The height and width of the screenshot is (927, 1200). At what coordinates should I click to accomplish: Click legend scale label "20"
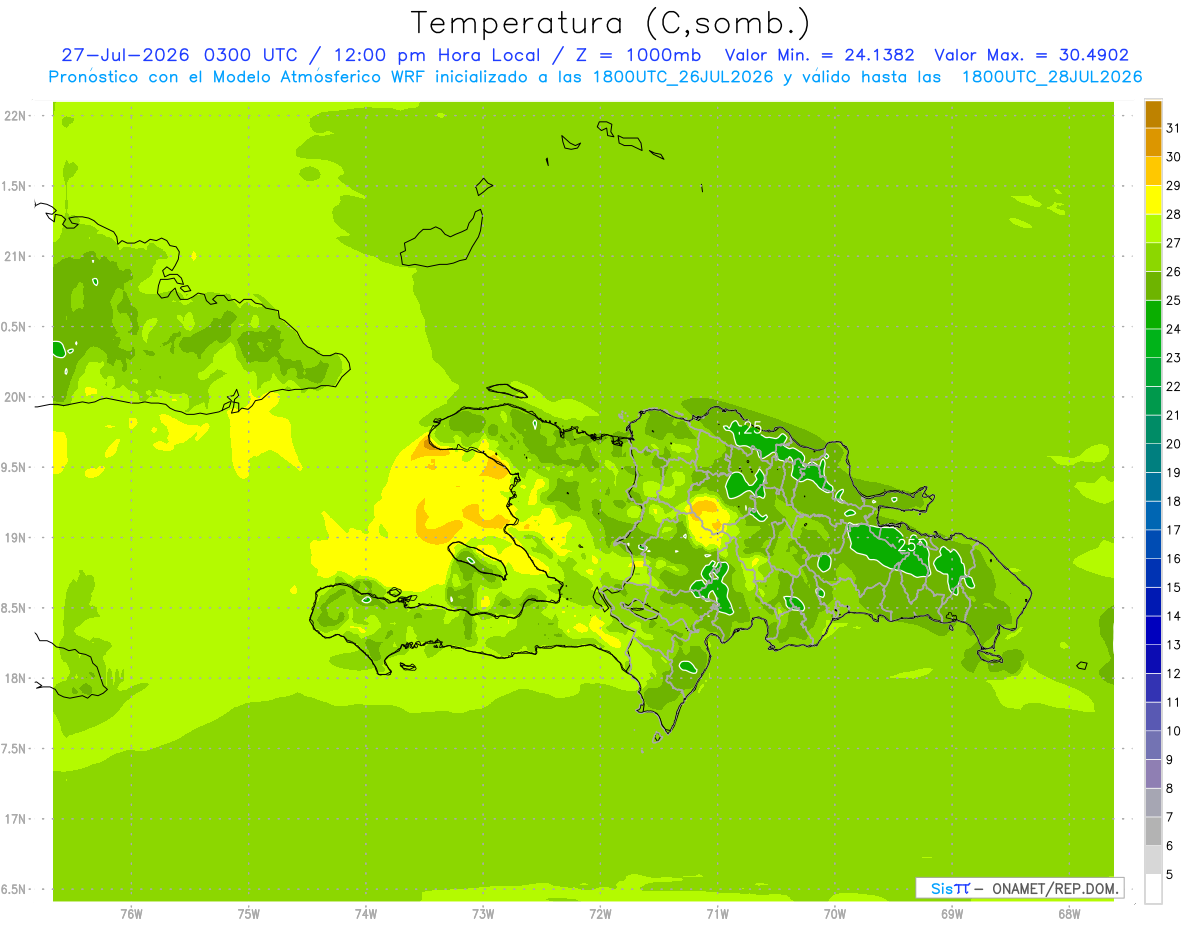click(x=1173, y=444)
